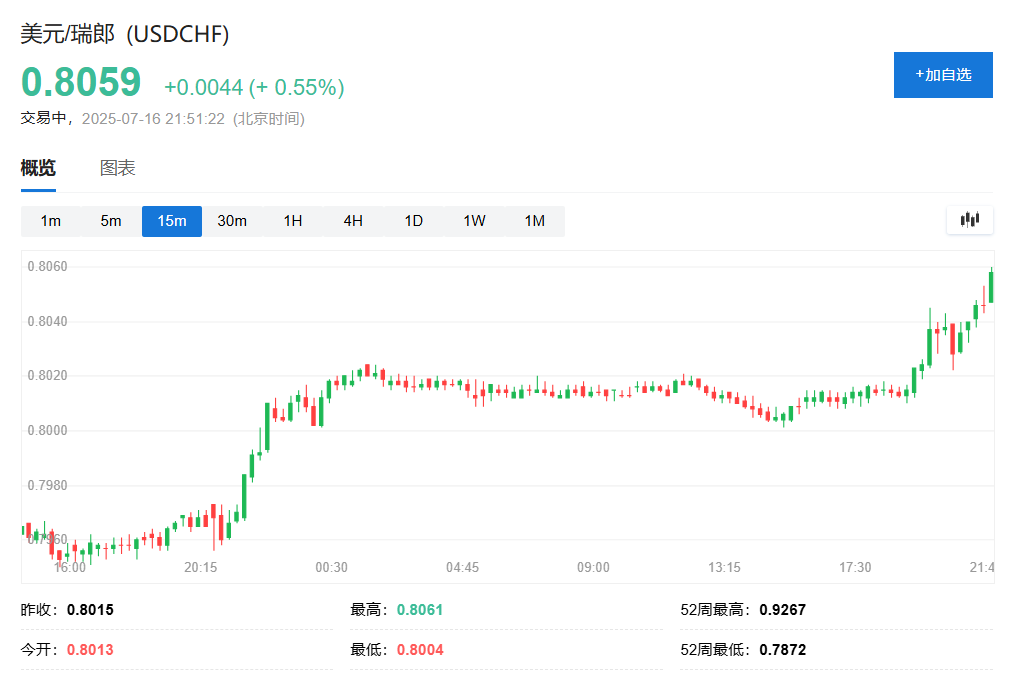Switch to the 概览 overview tab
1009x692 pixels.
coord(38,168)
